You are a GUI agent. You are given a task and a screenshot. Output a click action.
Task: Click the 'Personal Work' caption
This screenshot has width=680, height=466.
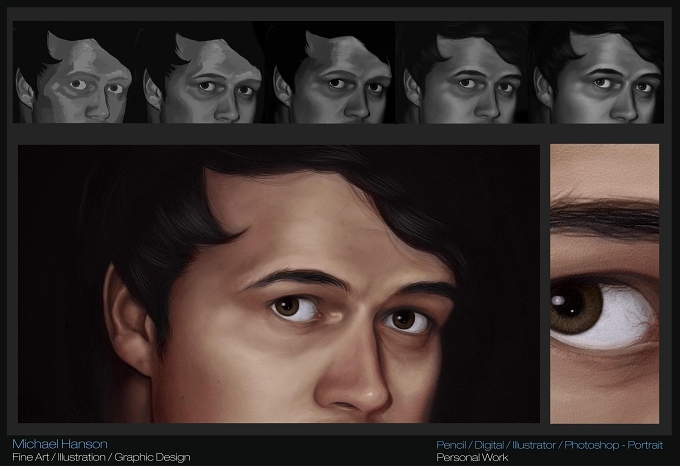[x=472, y=457]
